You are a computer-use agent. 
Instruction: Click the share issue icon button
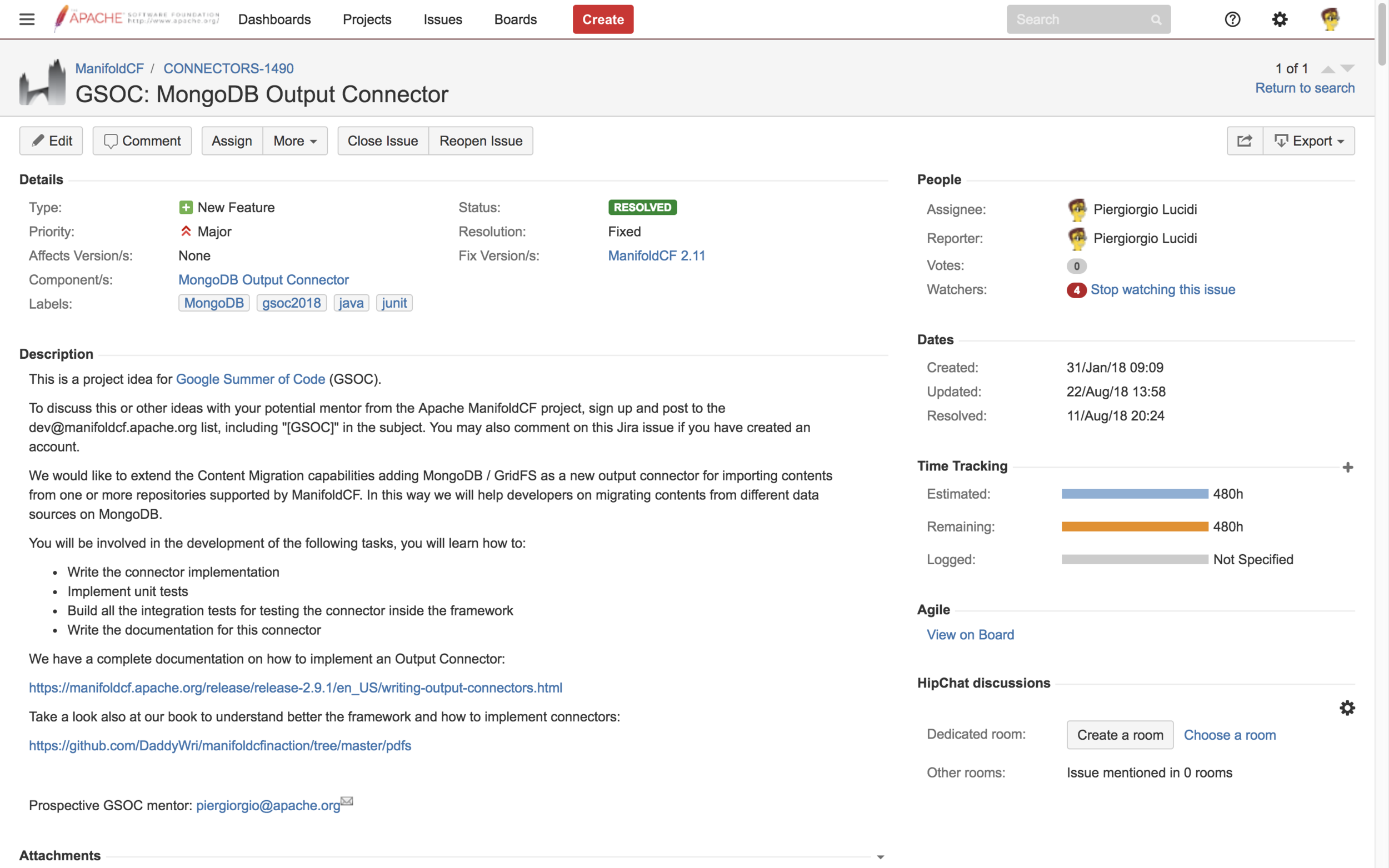(x=1245, y=141)
